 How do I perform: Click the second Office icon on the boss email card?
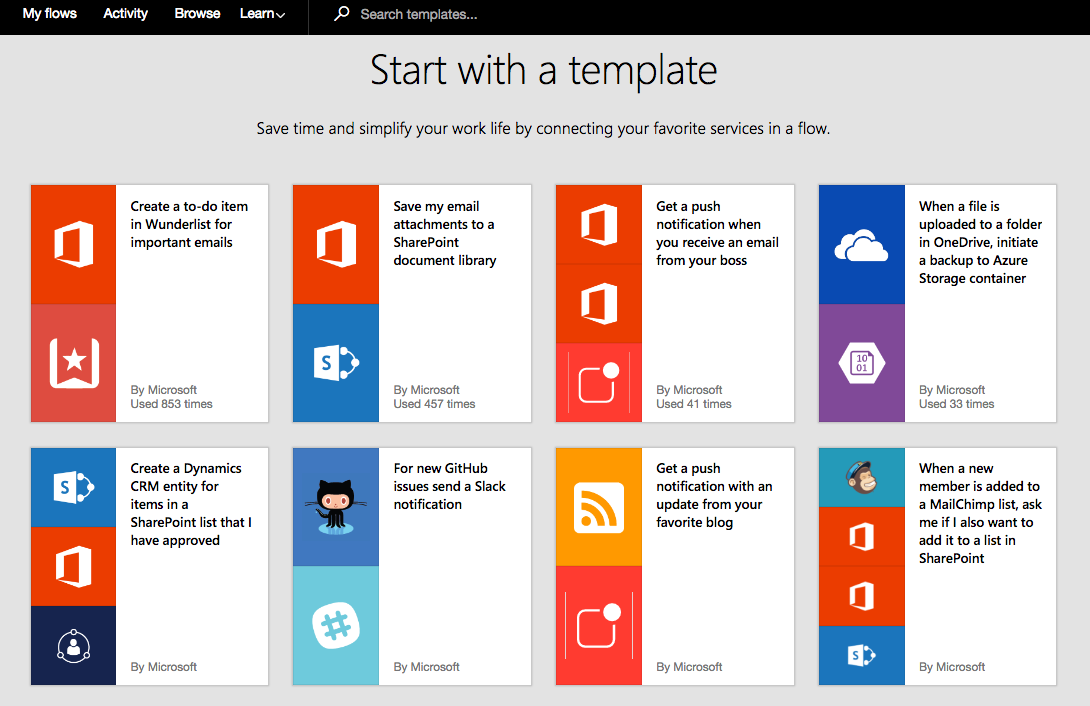(x=599, y=304)
